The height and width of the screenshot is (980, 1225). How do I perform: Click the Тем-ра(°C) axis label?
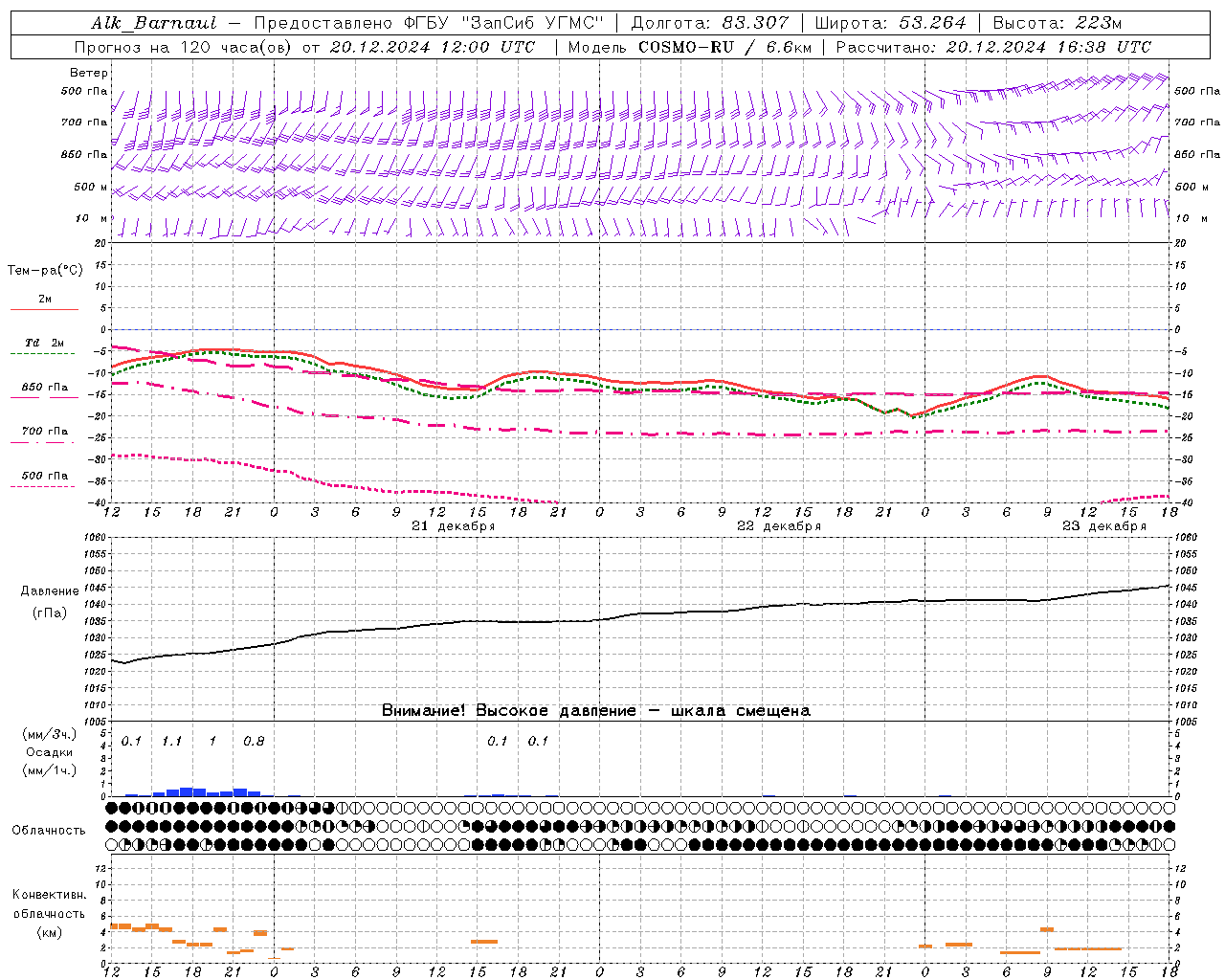click(x=45, y=271)
